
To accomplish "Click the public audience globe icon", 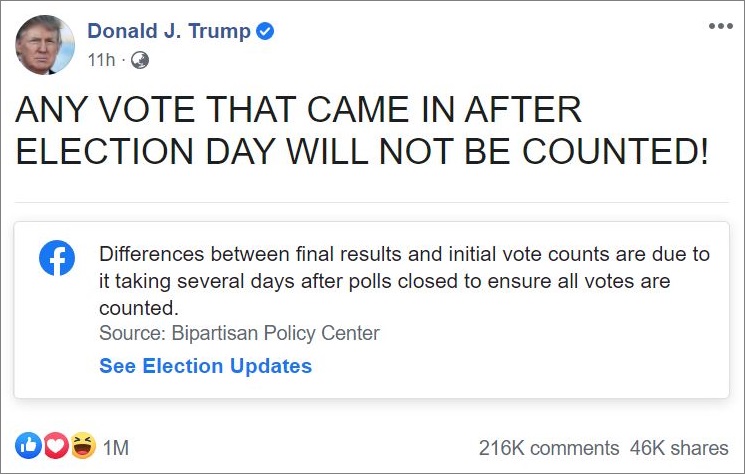I will tap(140, 61).
